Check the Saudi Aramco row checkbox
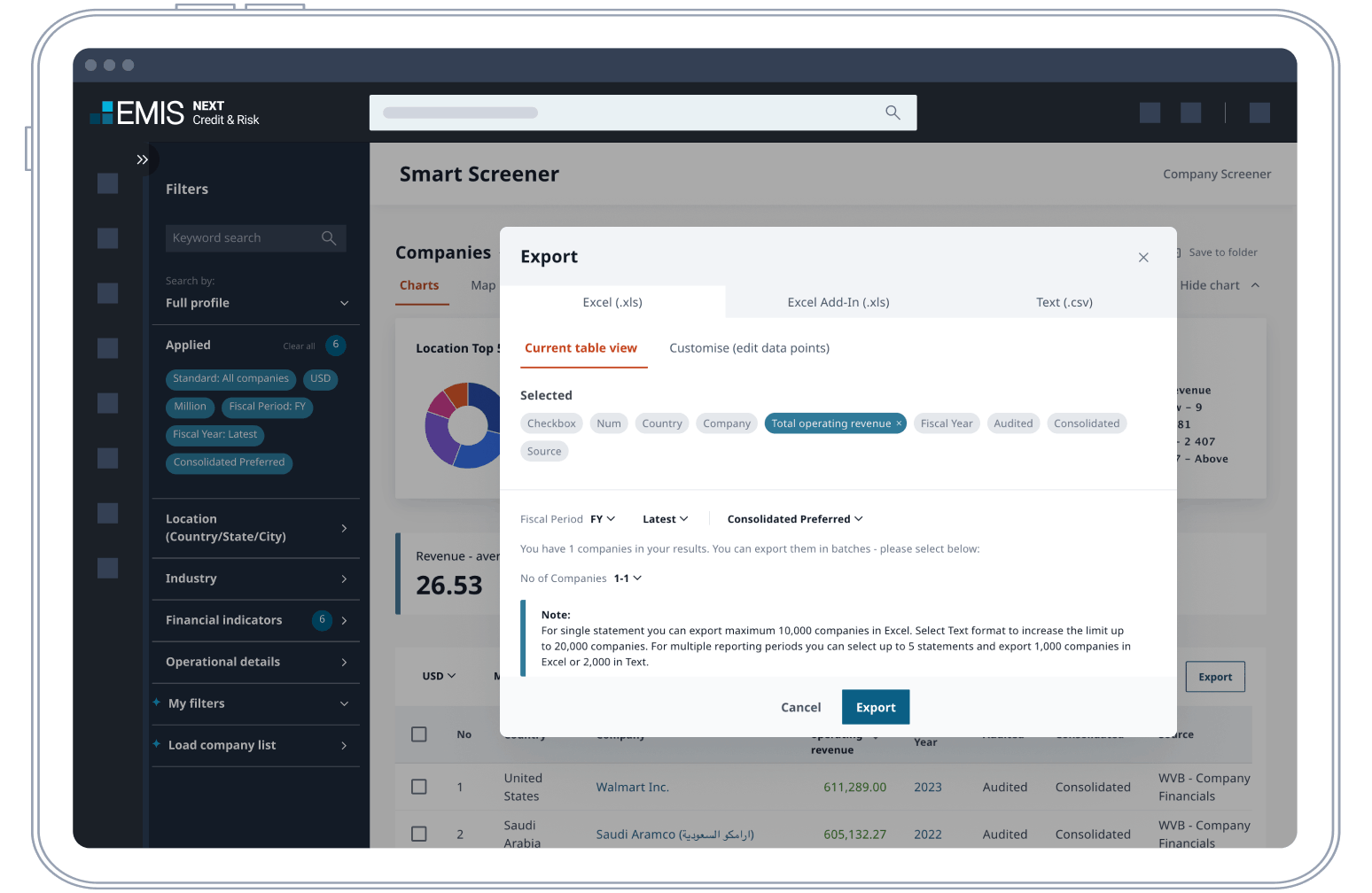Screen dimensions: 1372x893 point(419,834)
